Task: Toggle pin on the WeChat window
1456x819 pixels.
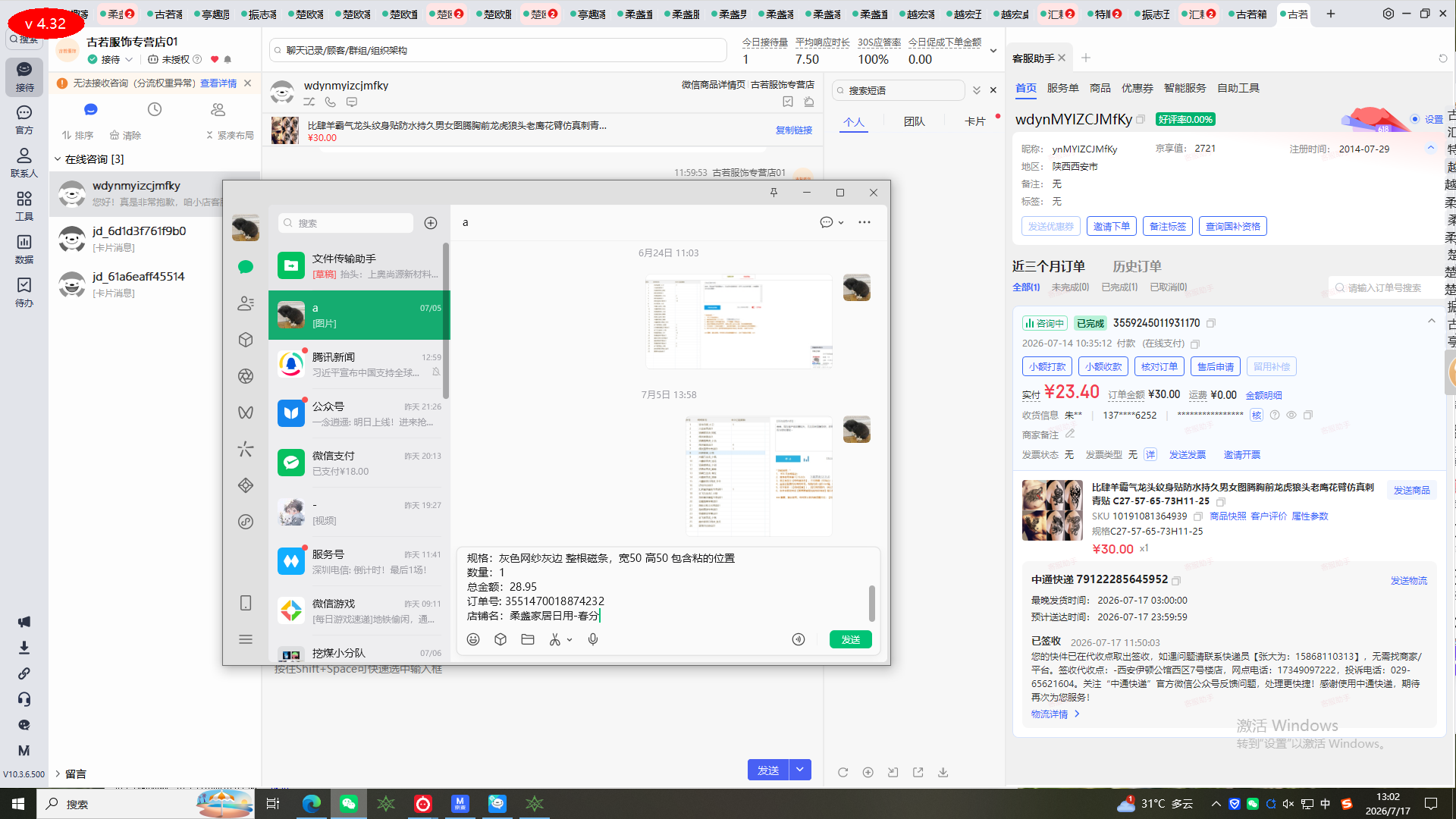Action: pos(773,193)
